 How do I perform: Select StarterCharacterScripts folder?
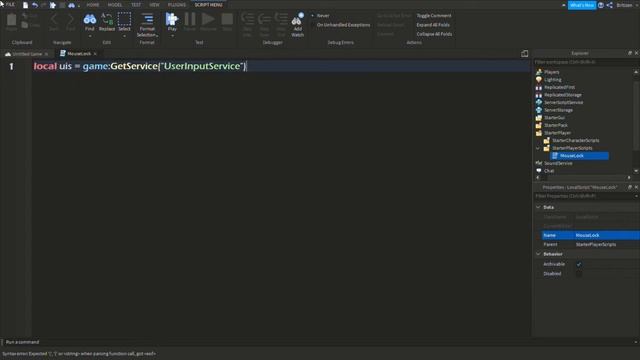576,140
